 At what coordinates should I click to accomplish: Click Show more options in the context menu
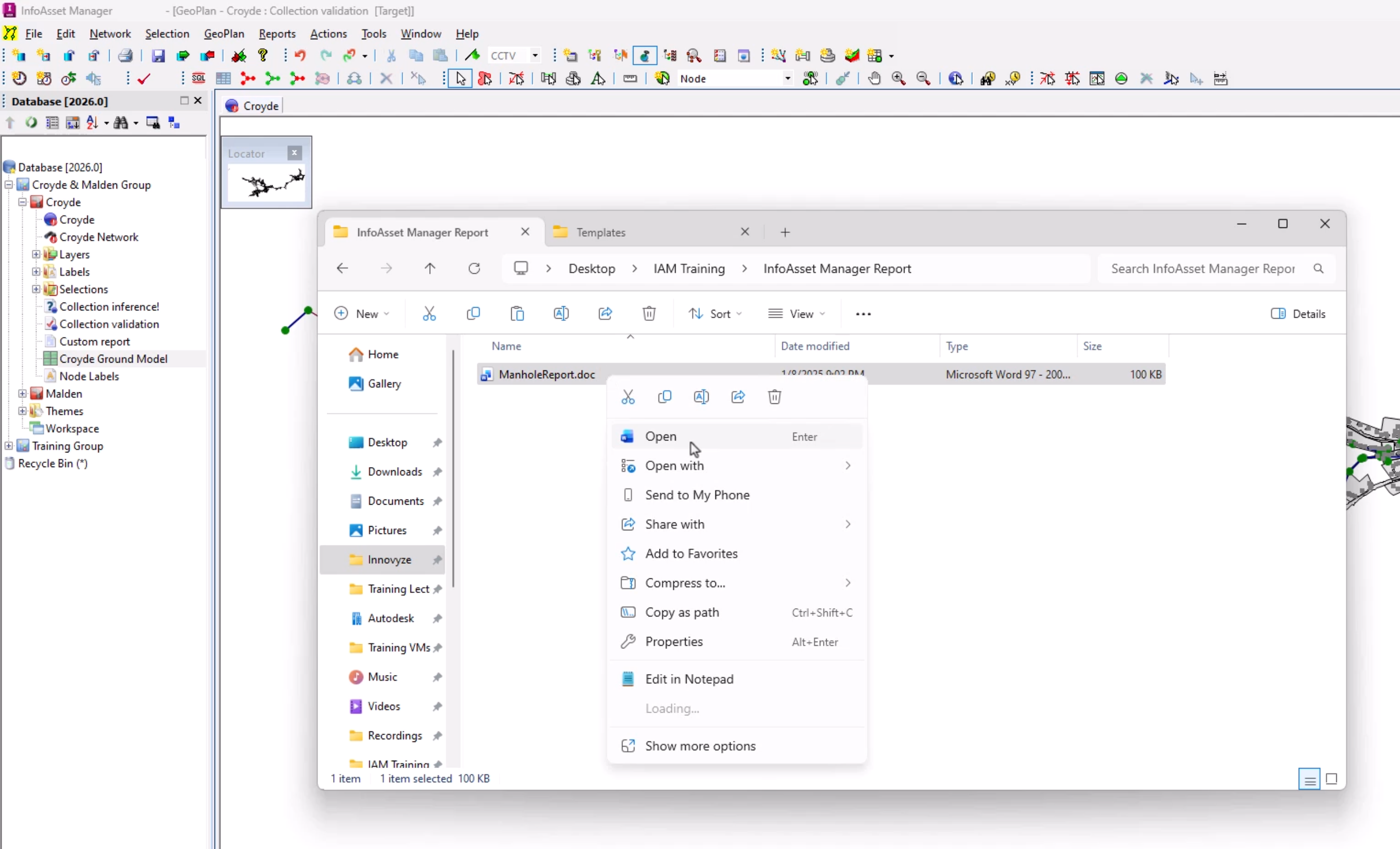(699, 746)
